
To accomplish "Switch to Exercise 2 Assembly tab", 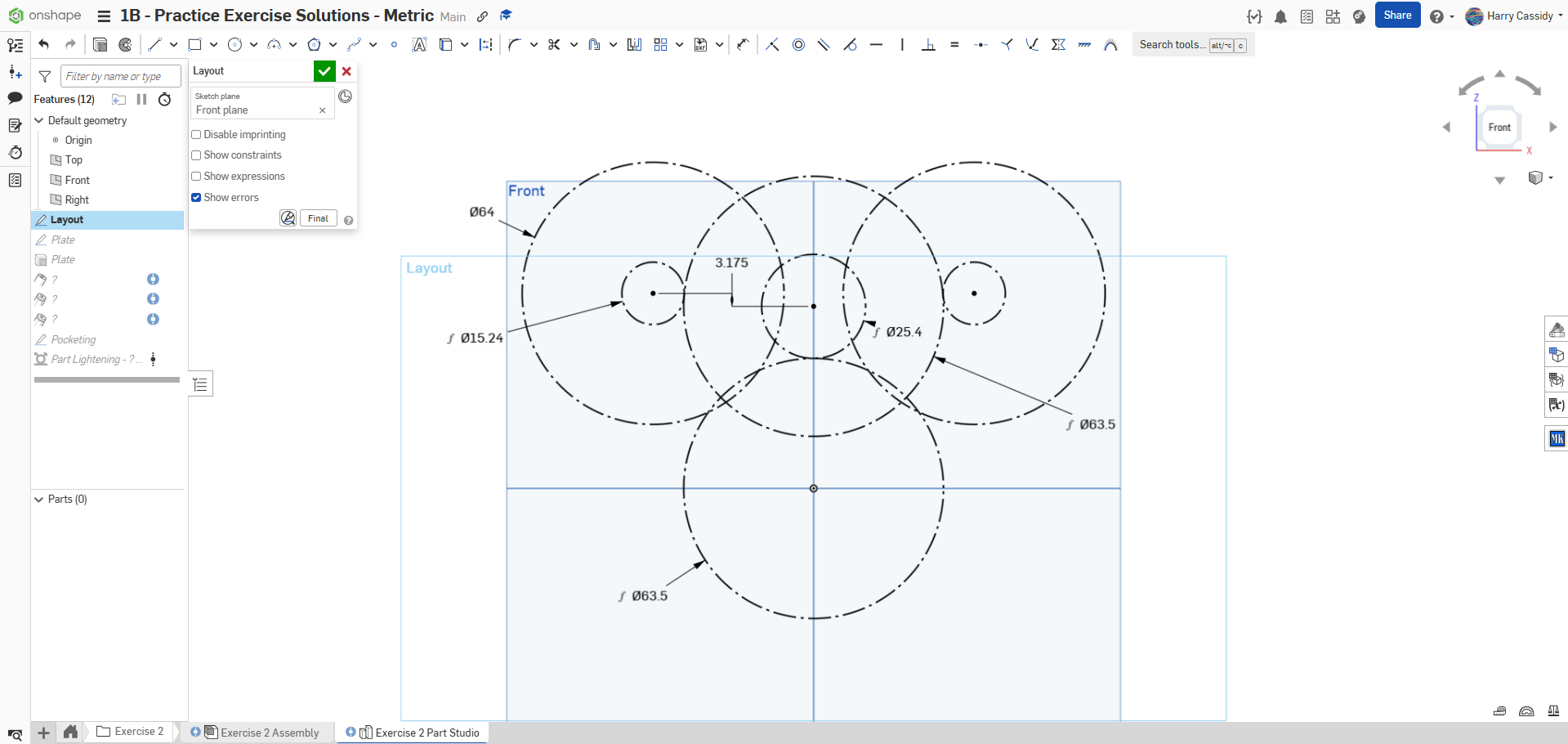I will [269, 733].
